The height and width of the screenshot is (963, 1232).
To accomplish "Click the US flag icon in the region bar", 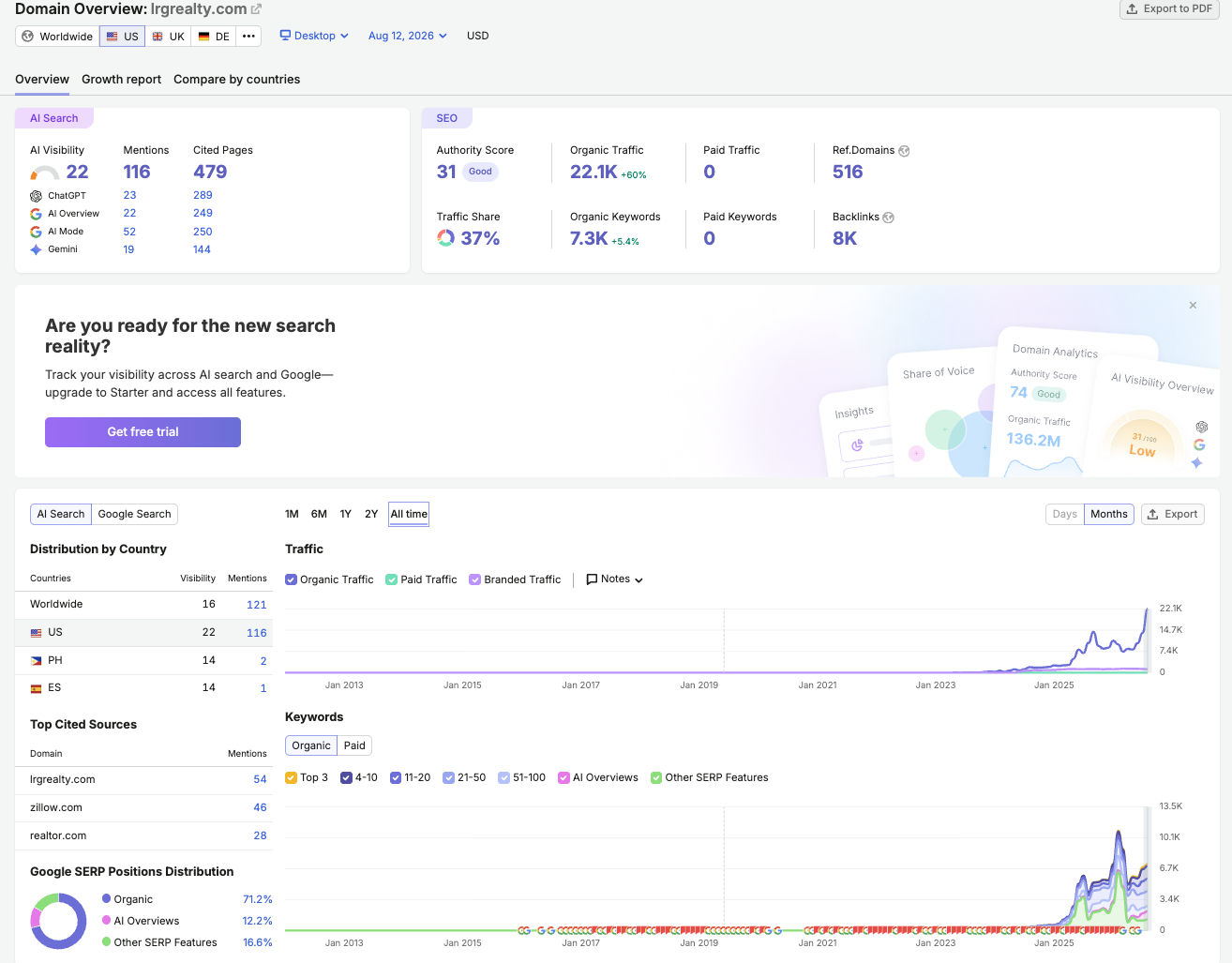I will coord(113,37).
